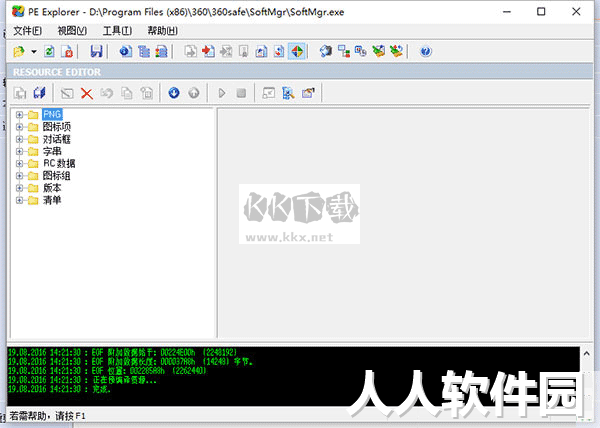Expand the 版本 folder node

click(19, 188)
